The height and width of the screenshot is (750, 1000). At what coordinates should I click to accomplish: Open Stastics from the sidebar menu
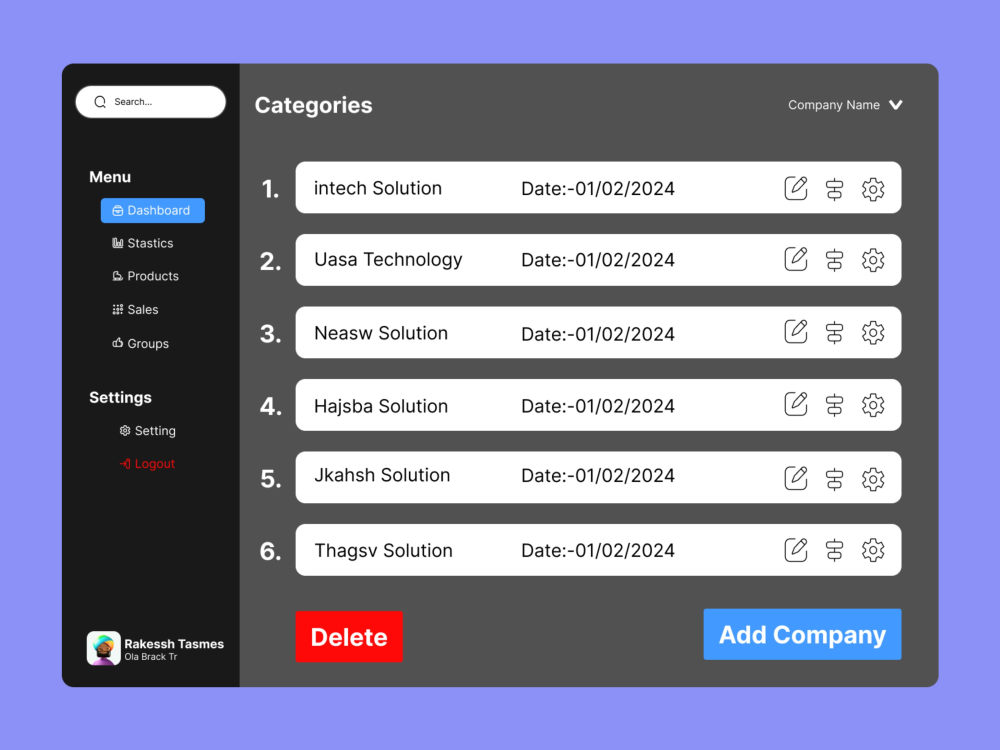pos(143,243)
